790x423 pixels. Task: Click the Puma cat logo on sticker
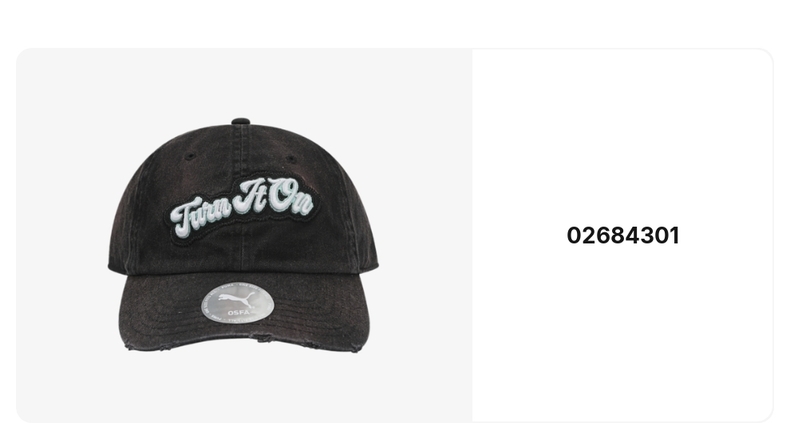(237, 299)
